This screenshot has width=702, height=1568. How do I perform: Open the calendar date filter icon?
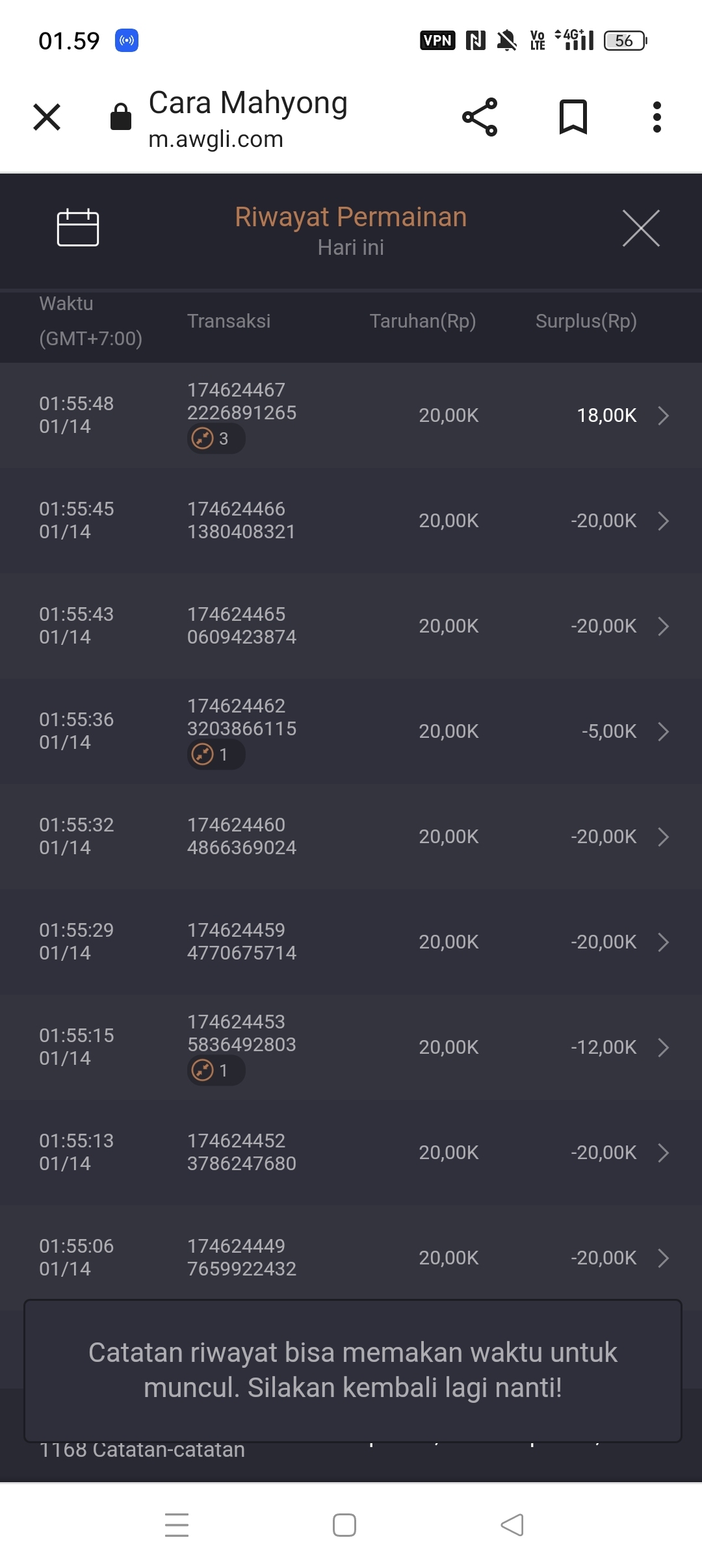(78, 228)
